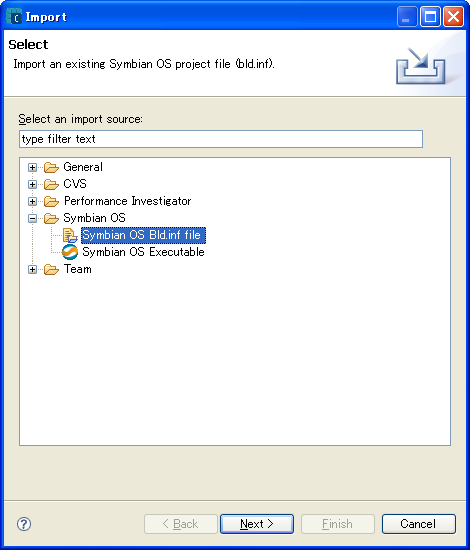Collapse the Symbian OS tree node
The image size is (470, 550).
tap(32, 219)
